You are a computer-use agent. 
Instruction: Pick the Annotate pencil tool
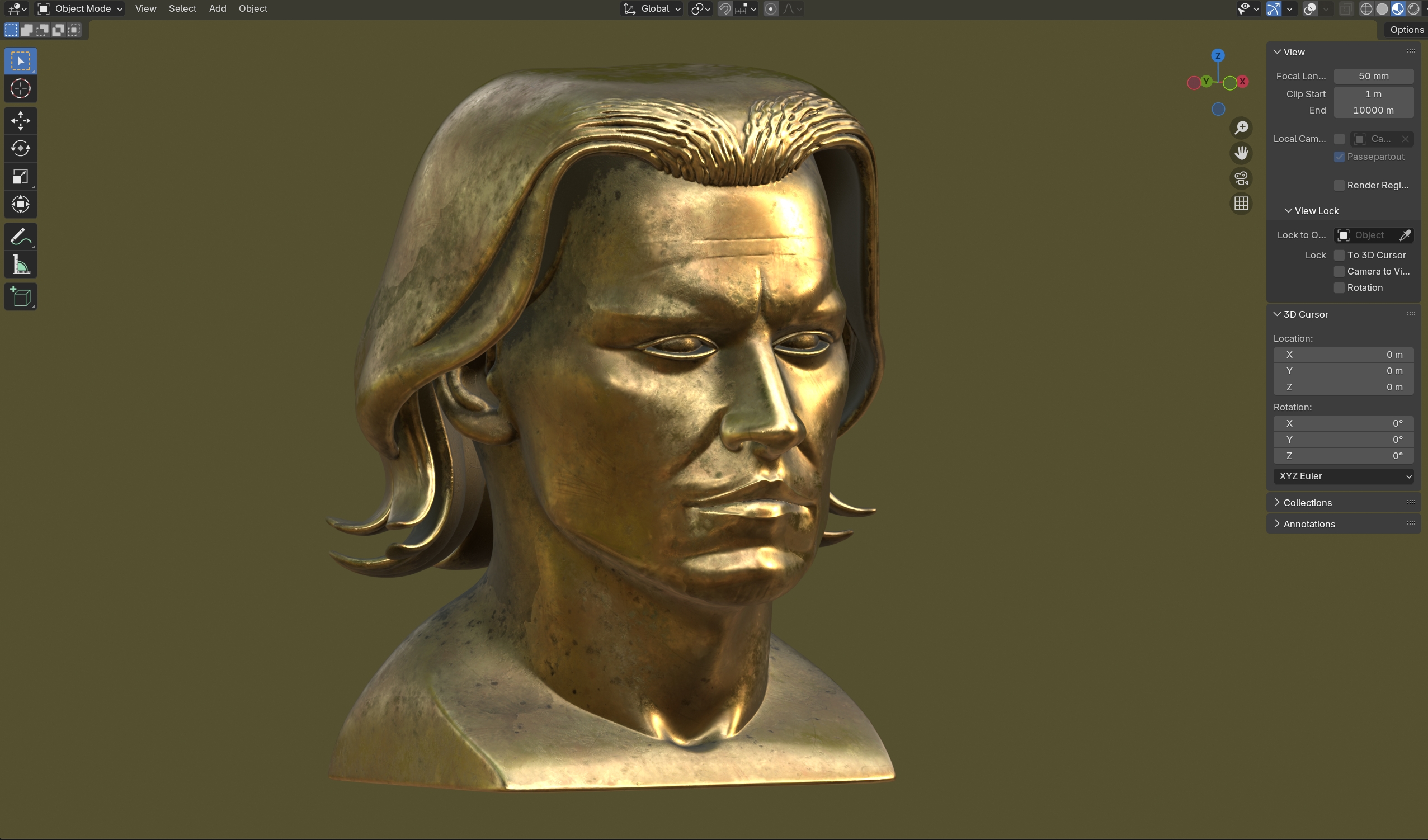(20, 237)
